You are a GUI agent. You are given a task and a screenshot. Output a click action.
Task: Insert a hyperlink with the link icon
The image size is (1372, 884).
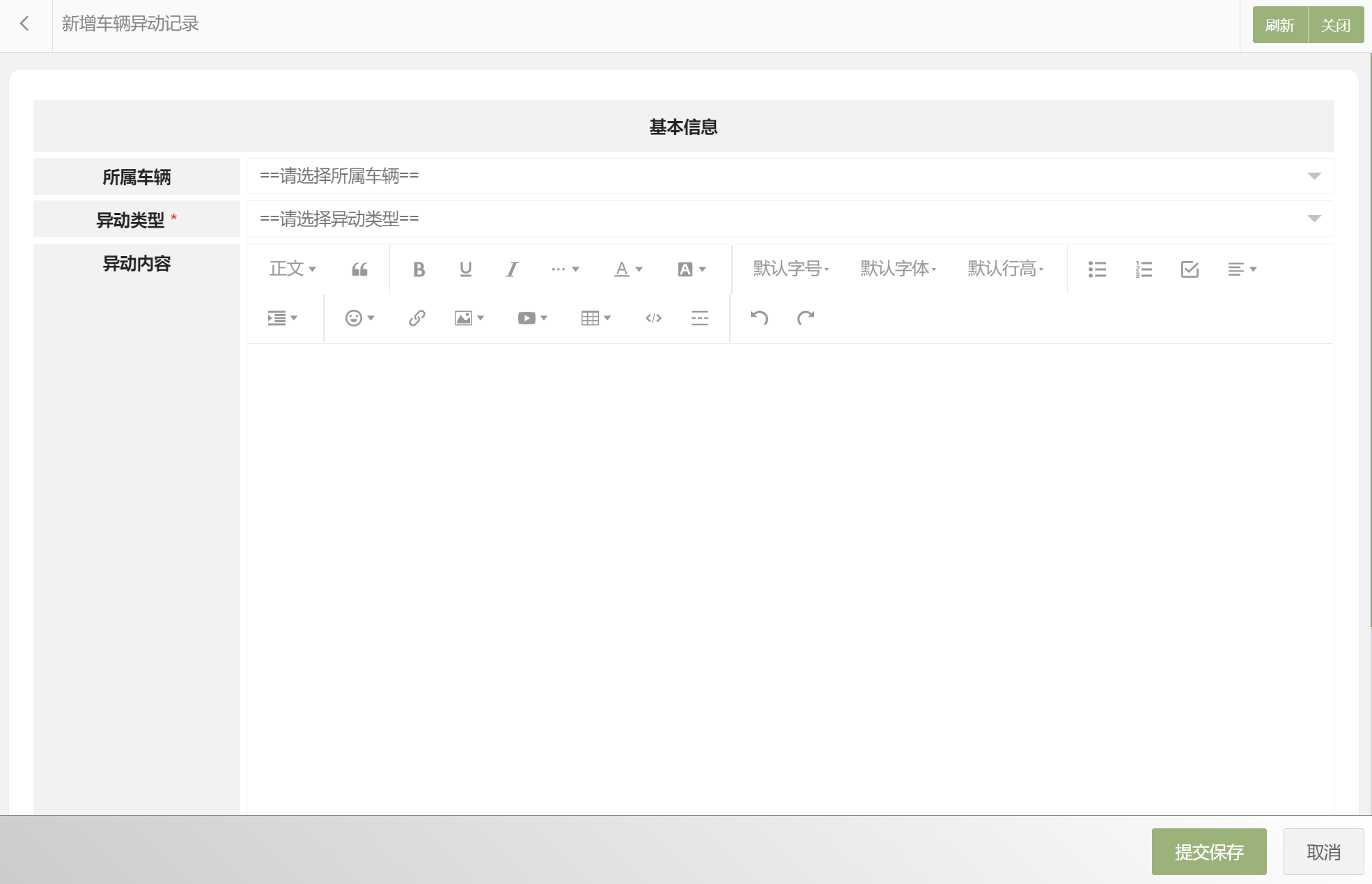[416, 318]
